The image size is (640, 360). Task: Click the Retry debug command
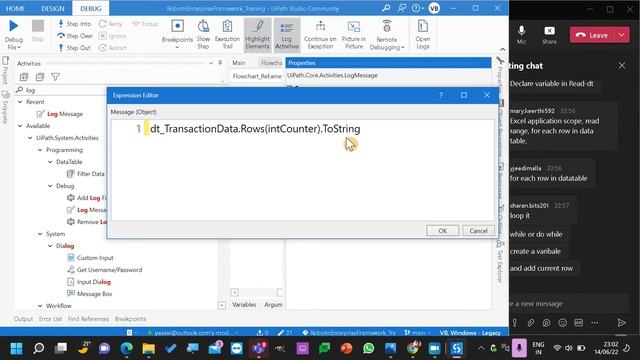coord(111,24)
